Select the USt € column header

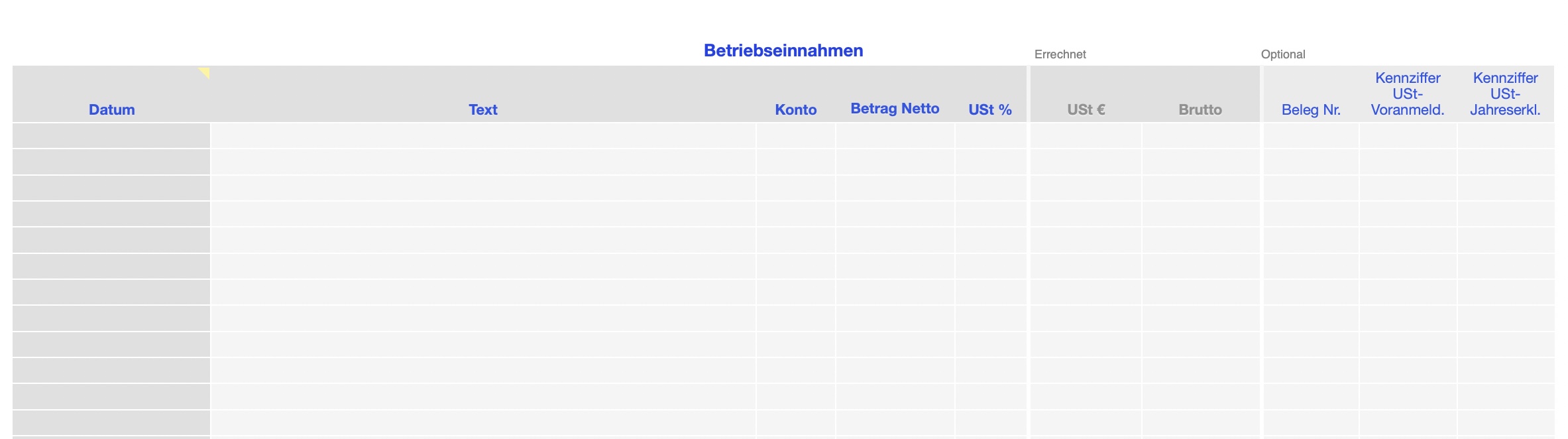coord(1086,109)
